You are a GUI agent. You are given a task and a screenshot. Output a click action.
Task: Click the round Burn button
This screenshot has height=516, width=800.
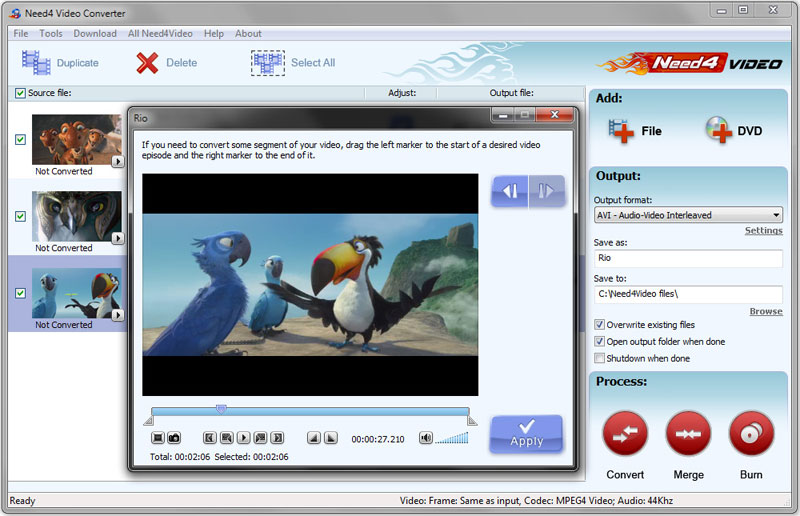tap(751, 434)
